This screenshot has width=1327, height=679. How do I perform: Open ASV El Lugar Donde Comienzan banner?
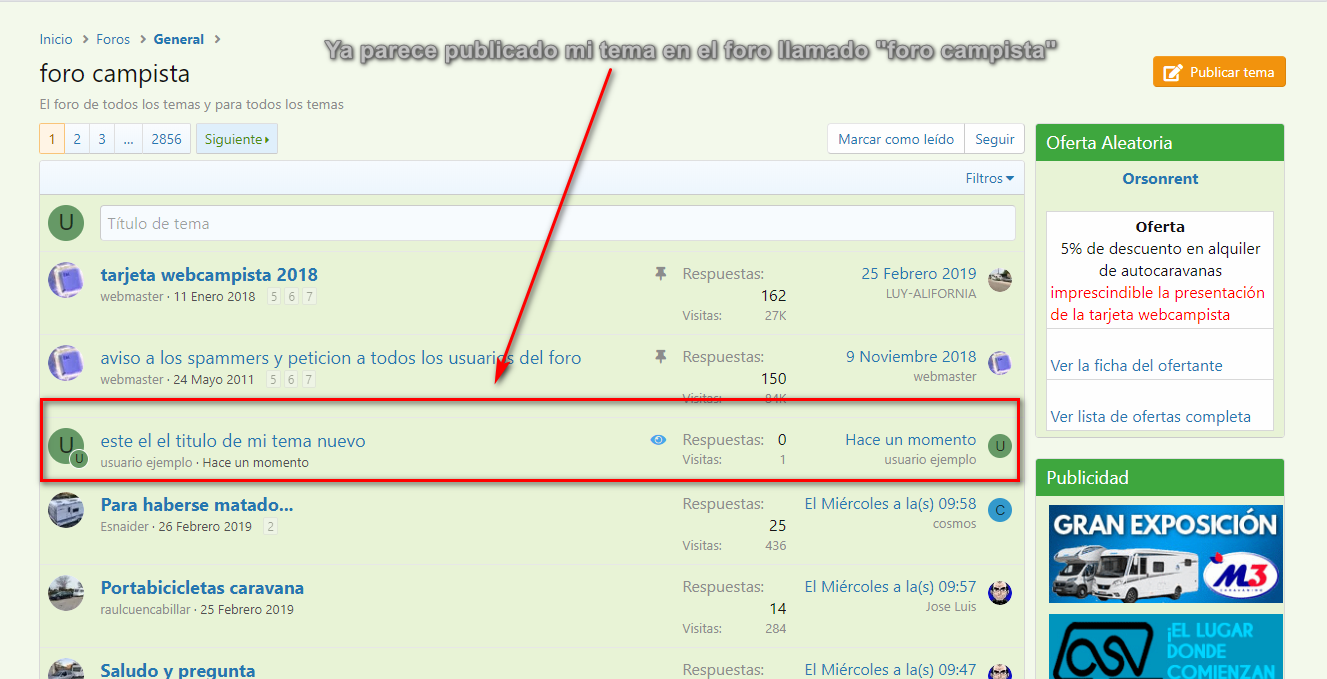pyautogui.click(x=1165, y=646)
